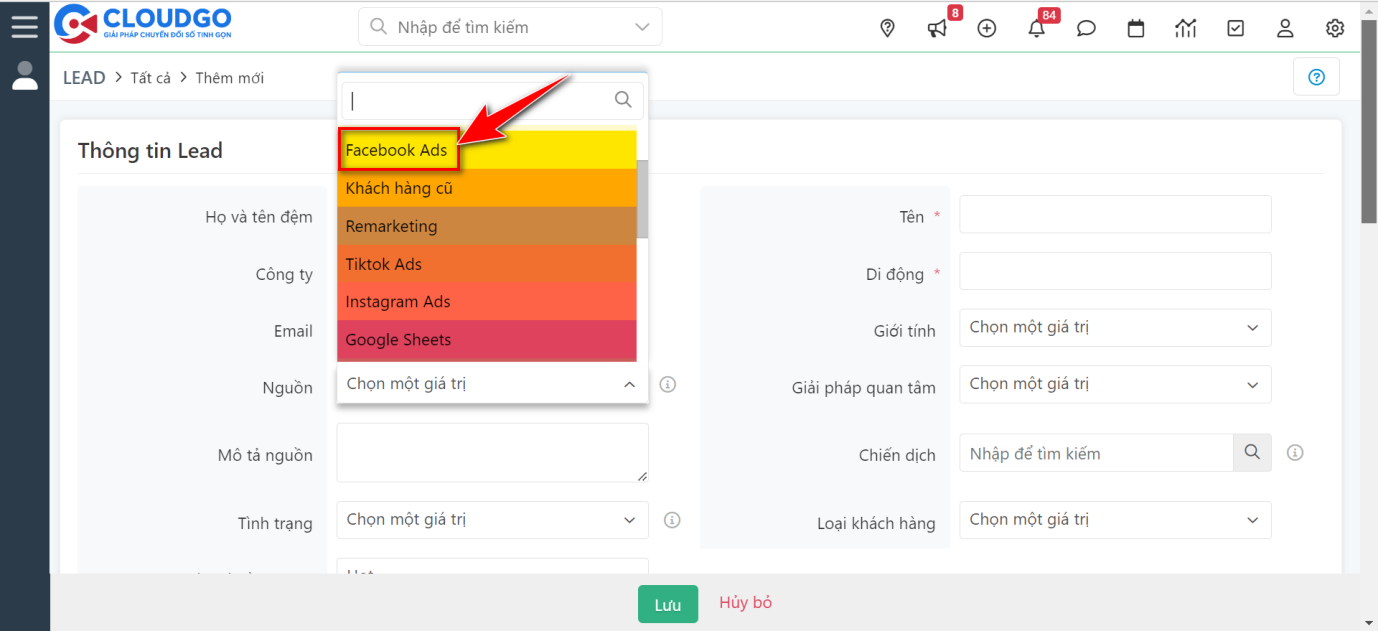Click the quick-create plus icon
This screenshot has width=1378, height=631.
[x=987, y=28]
